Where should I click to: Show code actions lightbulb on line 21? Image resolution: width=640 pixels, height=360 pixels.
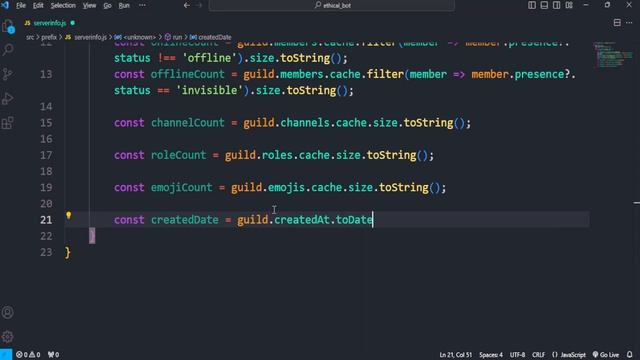click(69, 216)
